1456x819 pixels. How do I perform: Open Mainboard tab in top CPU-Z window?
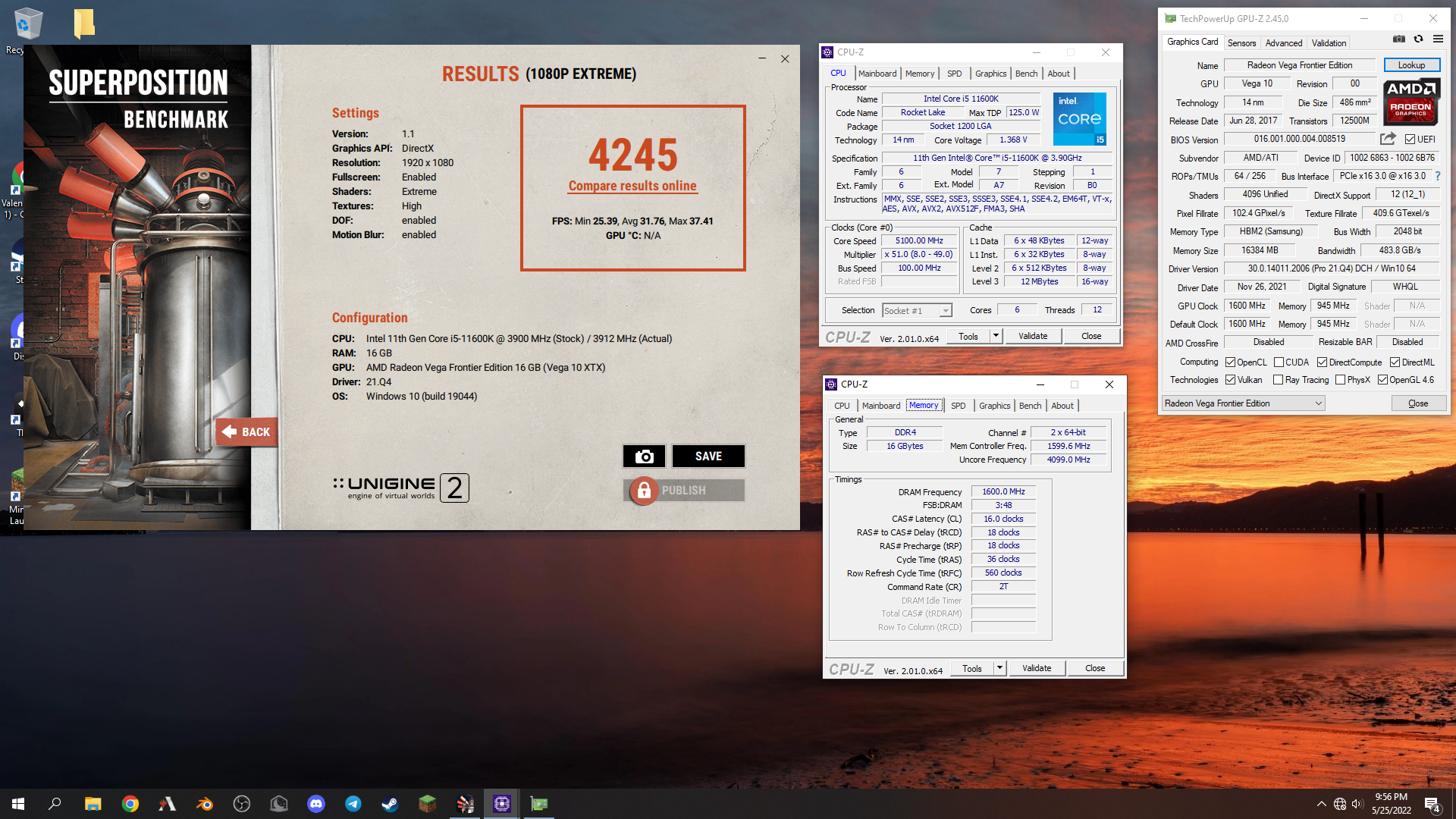click(x=877, y=74)
